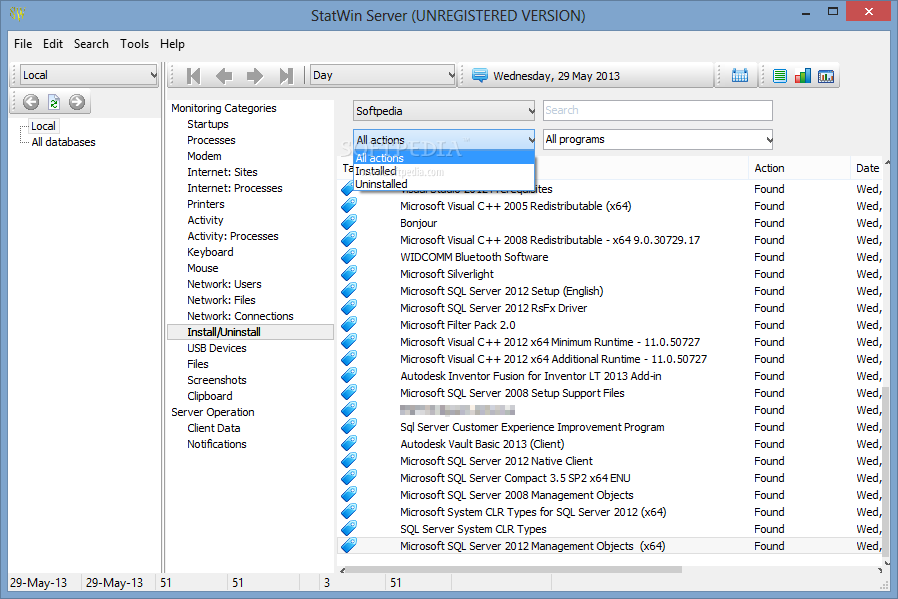The width and height of the screenshot is (898, 599).
Task: Open Mouse monitoring category
Action: [202, 269]
